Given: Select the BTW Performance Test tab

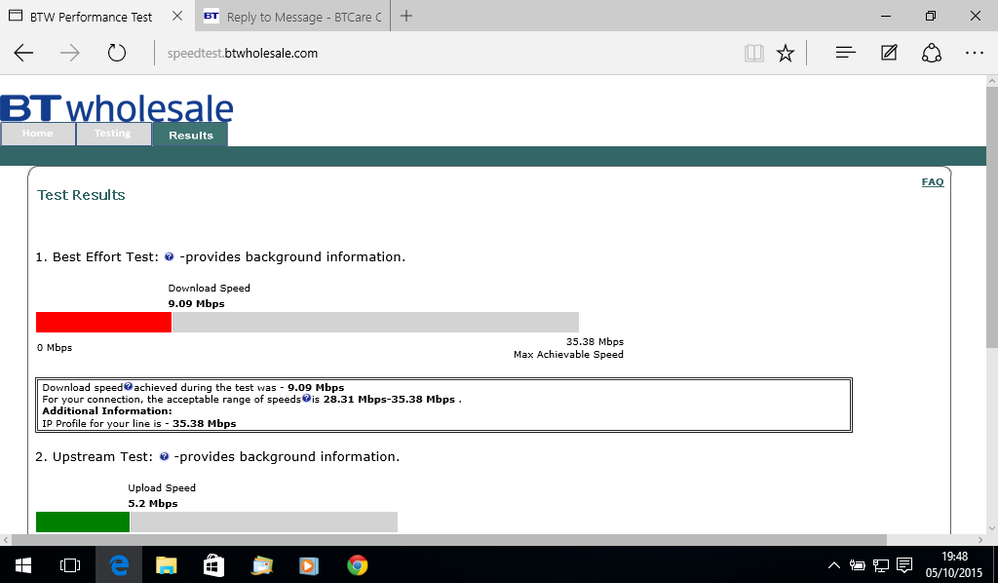Looking at the screenshot, I should click(x=90, y=17).
